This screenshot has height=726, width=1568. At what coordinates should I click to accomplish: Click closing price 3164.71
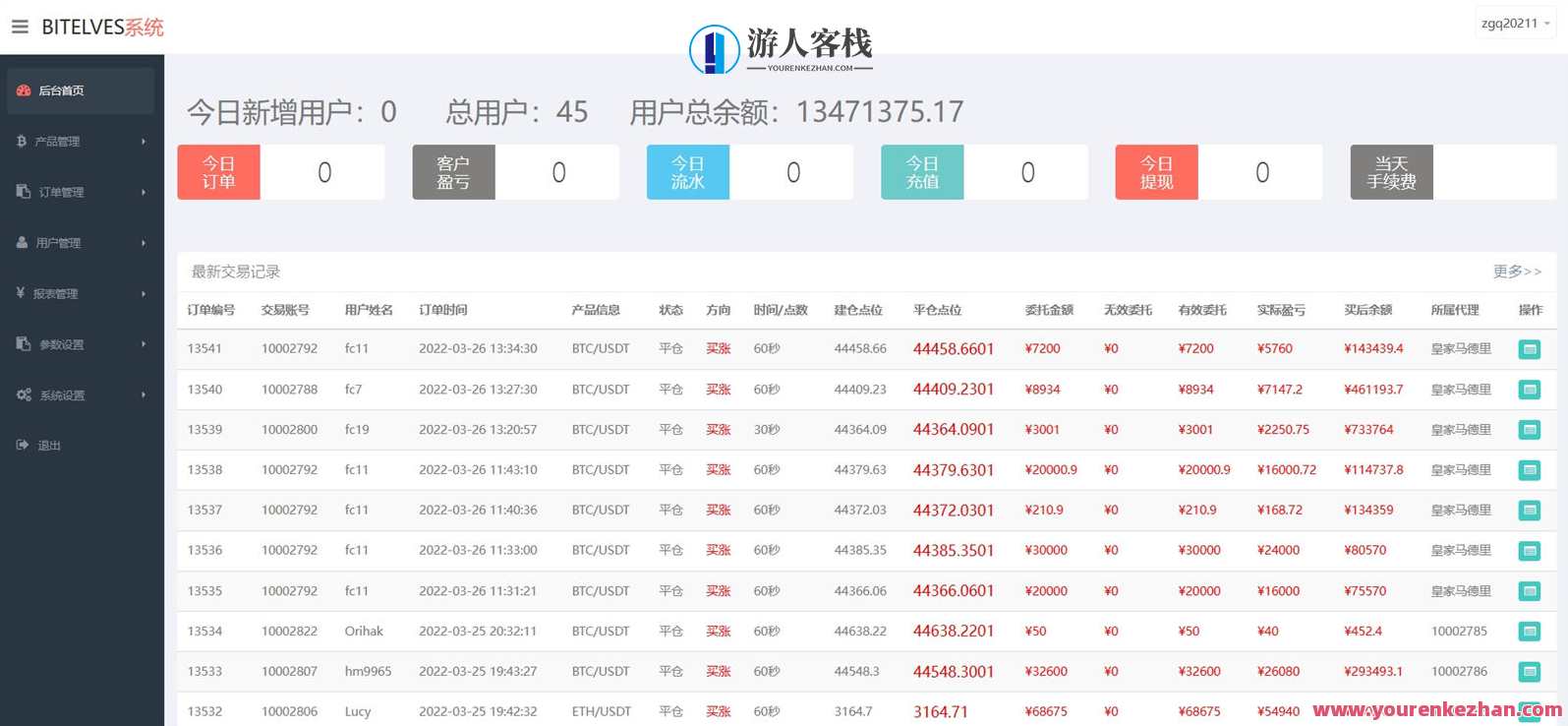click(941, 712)
